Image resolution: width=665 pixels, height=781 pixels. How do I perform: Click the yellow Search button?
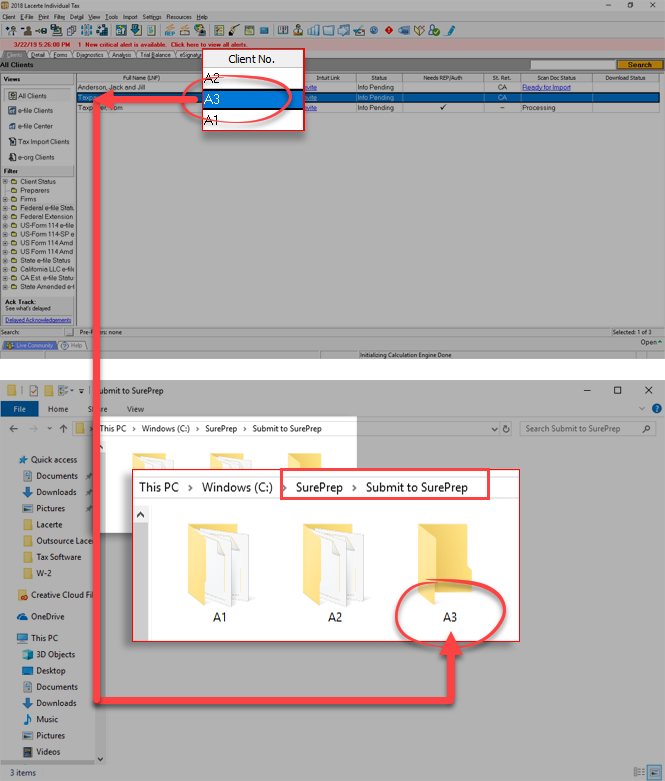click(640, 65)
